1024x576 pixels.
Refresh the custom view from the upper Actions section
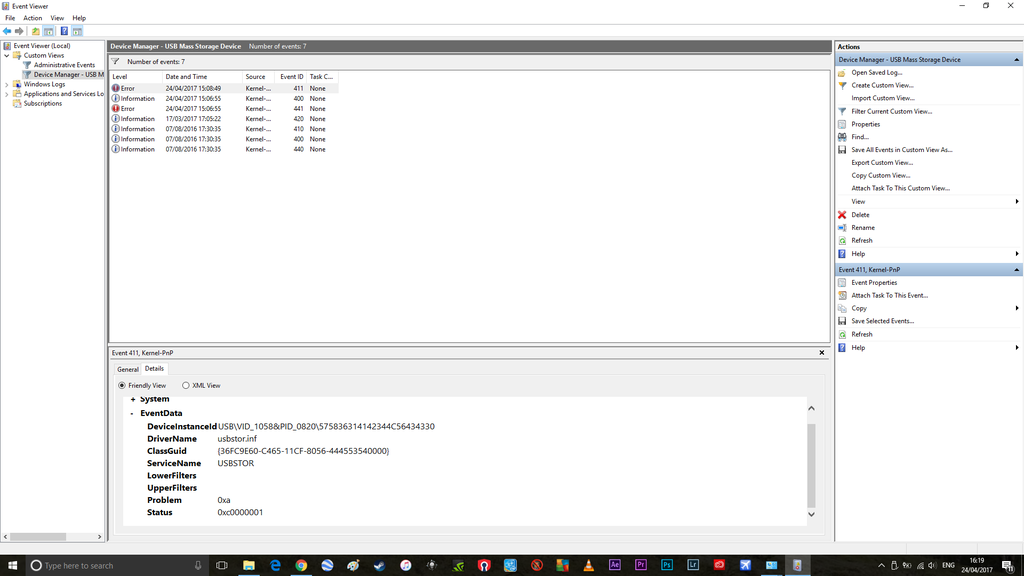[x=861, y=240]
